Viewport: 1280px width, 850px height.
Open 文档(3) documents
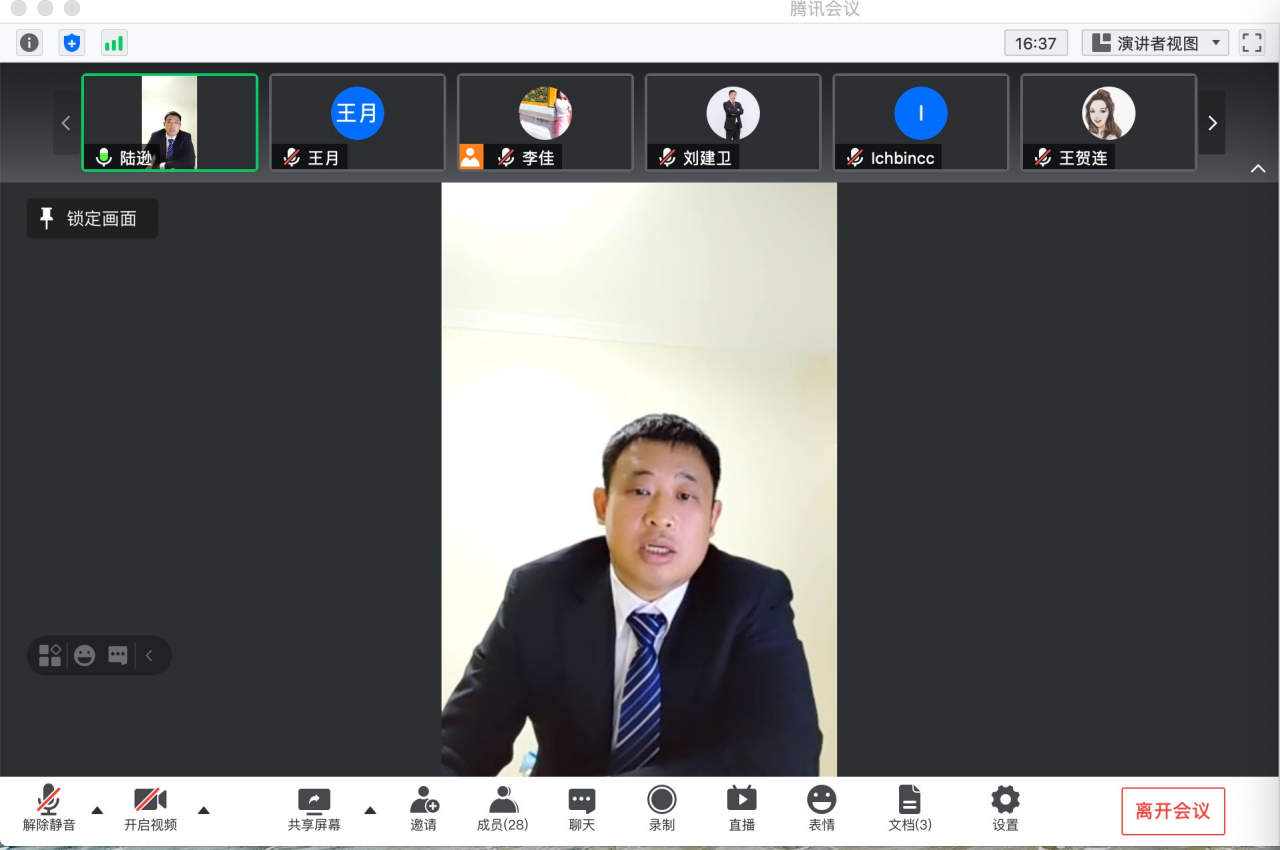click(909, 808)
